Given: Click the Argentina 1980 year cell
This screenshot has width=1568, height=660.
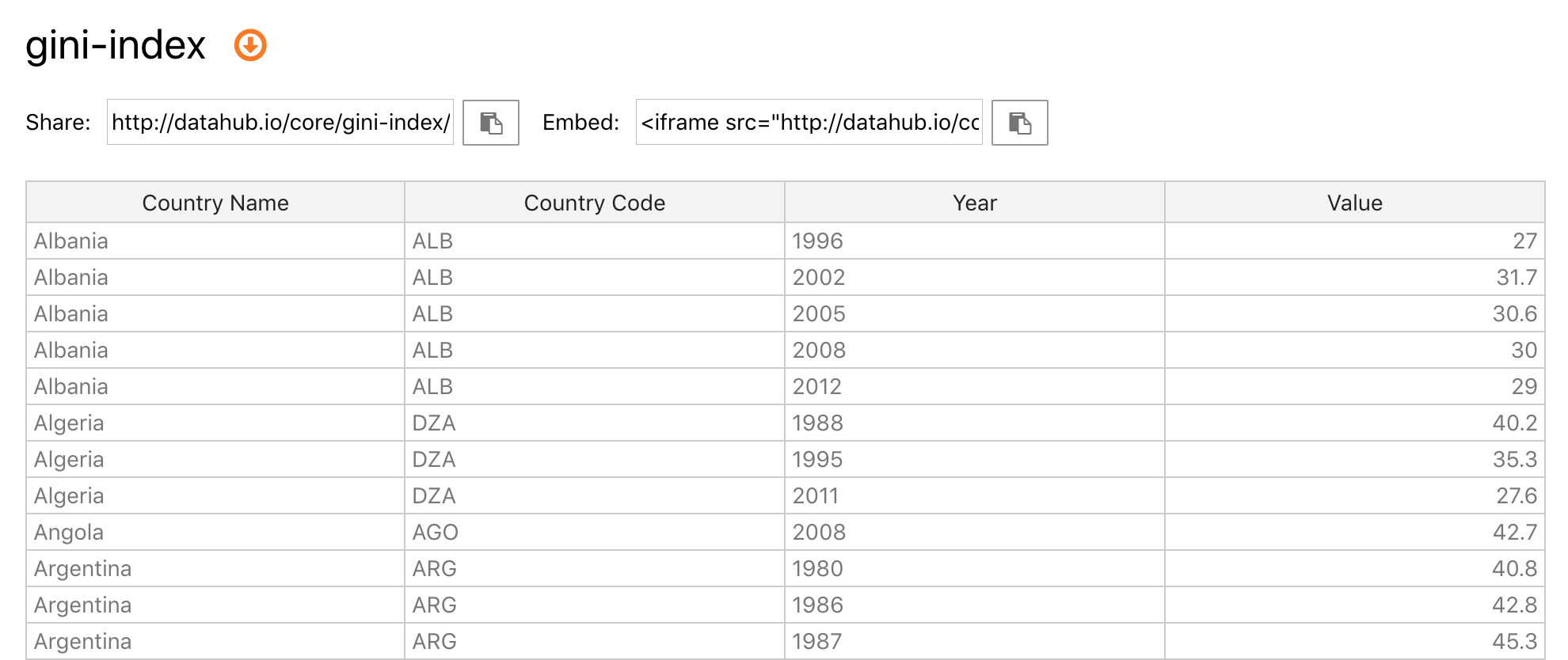Looking at the screenshot, I should [x=975, y=568].
